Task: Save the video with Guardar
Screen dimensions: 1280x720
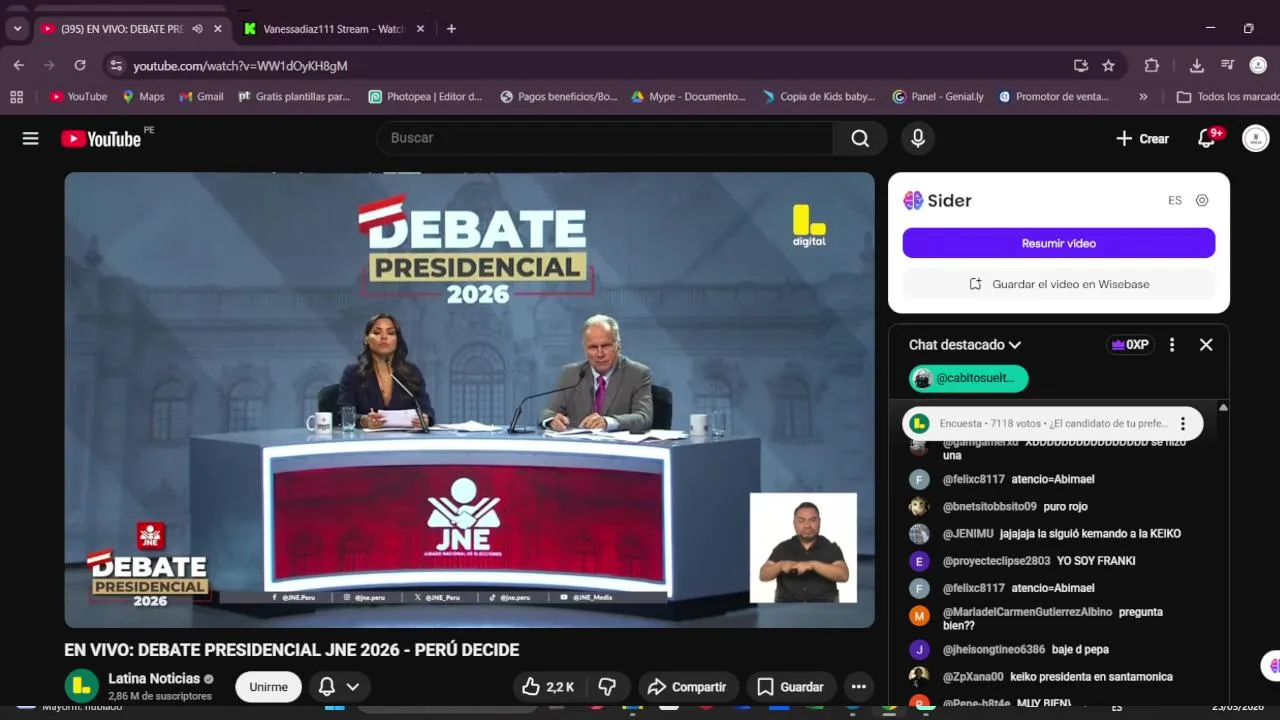Action: (x=791, y=687)
